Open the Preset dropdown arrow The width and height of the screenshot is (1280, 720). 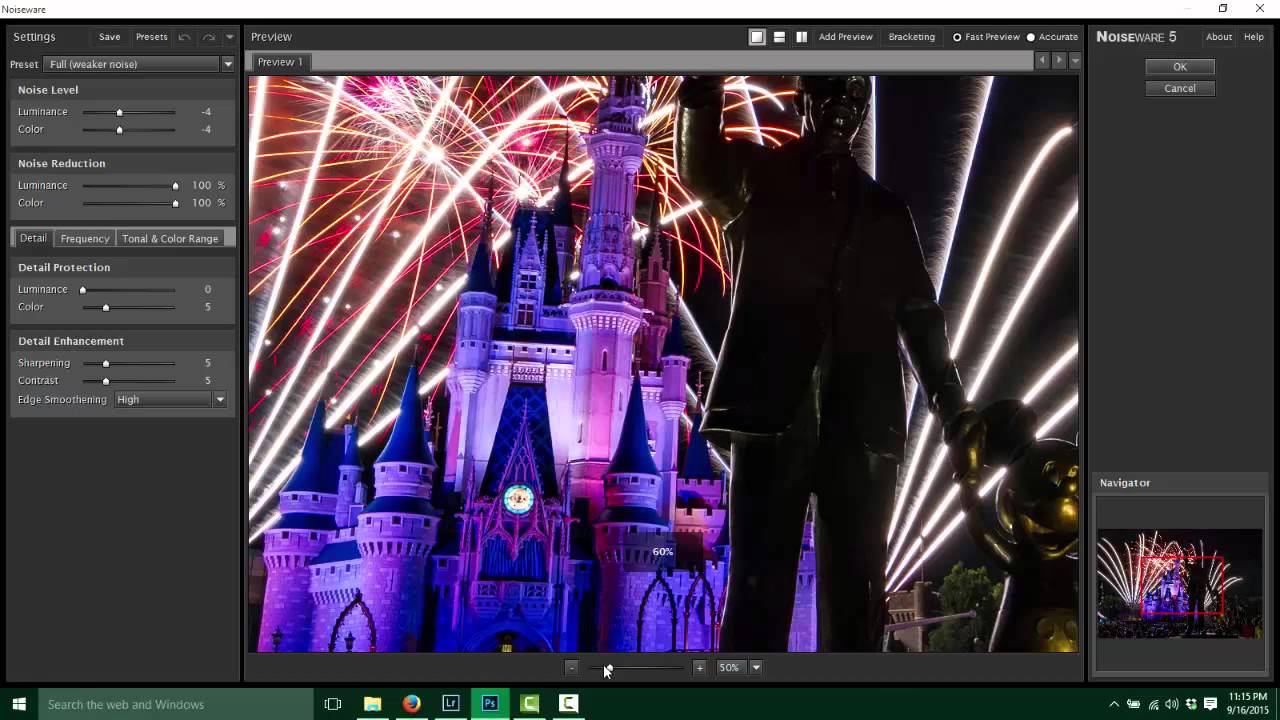227,64
